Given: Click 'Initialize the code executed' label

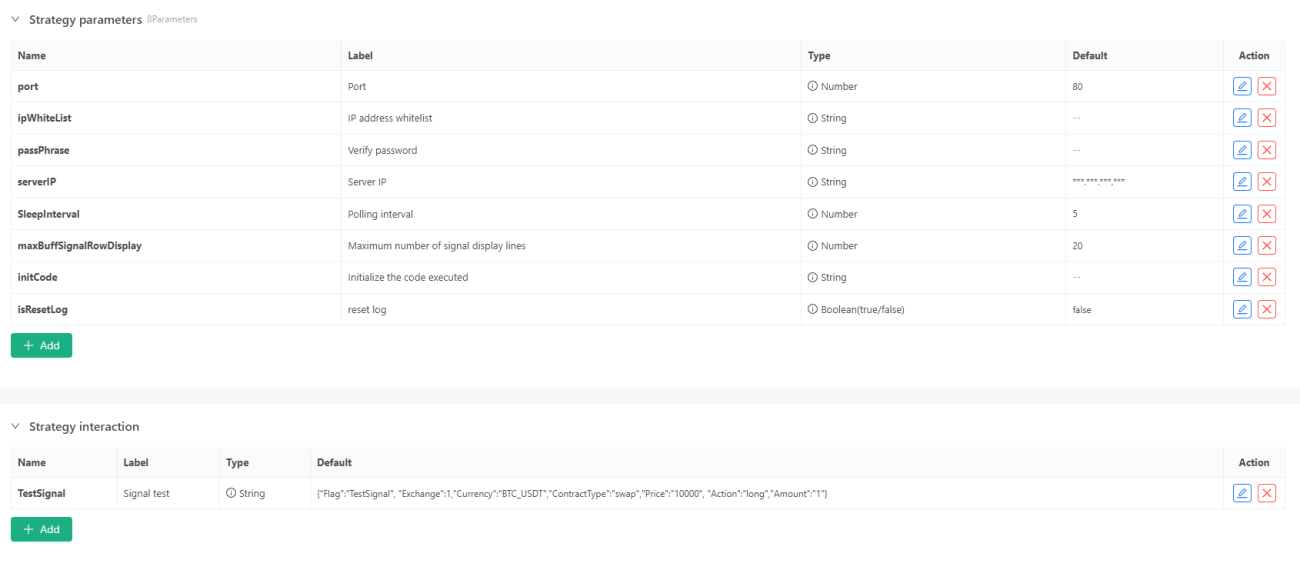Looking at the screenshot, I should (x=408, y=278).
